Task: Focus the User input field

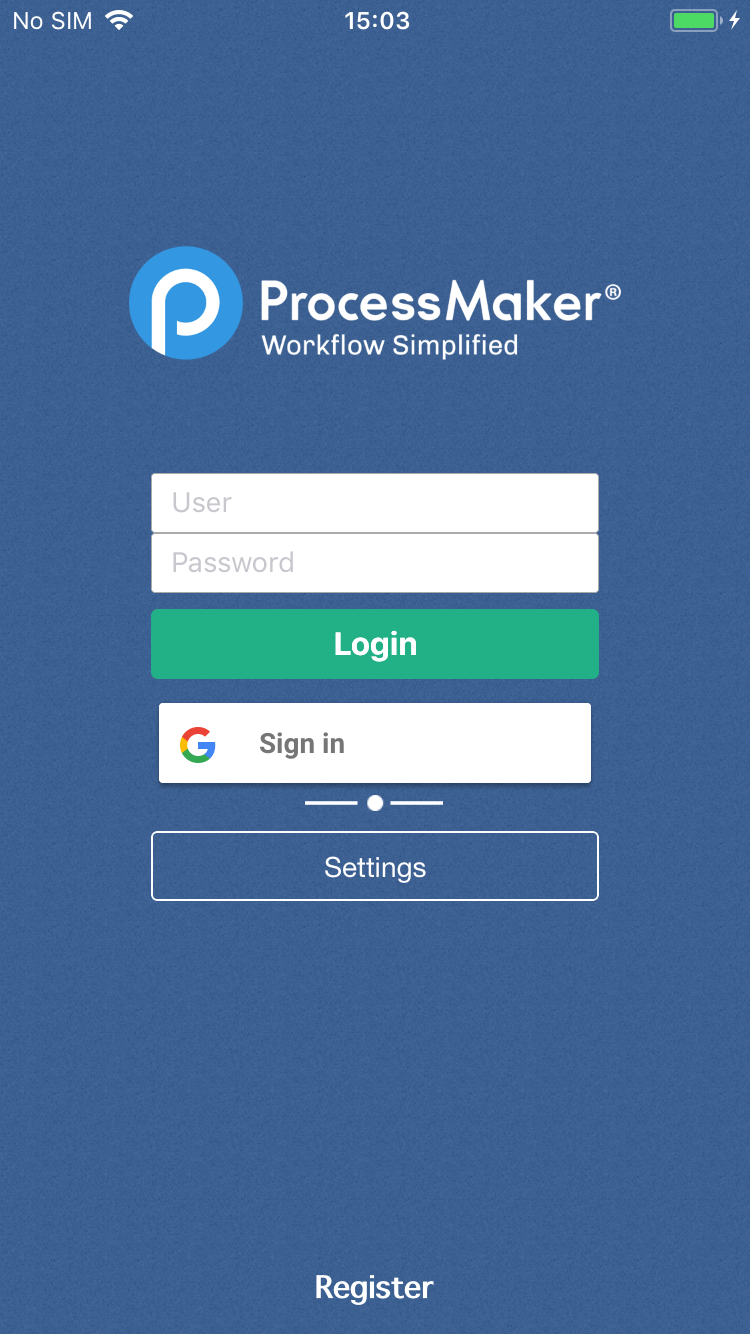Action: 375,503
